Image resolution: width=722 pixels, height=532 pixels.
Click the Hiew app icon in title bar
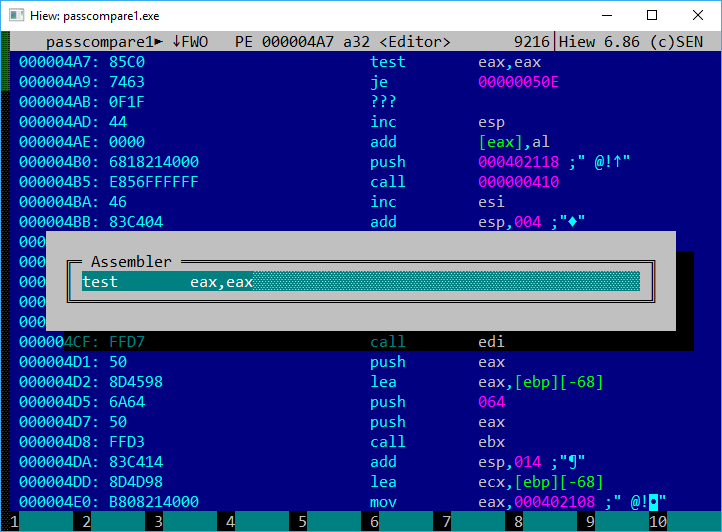[x=17, y=15]
